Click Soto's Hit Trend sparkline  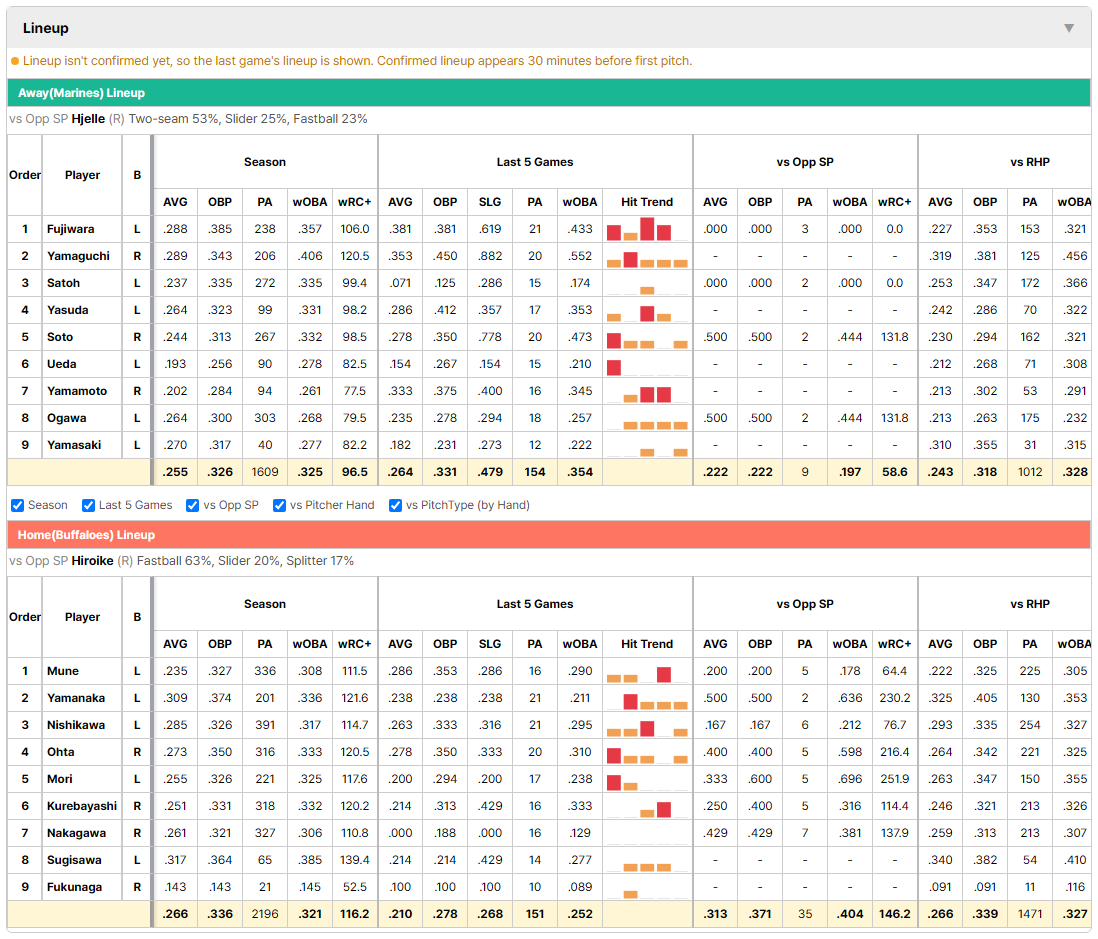pyautogui.click(x=647, y=338)
